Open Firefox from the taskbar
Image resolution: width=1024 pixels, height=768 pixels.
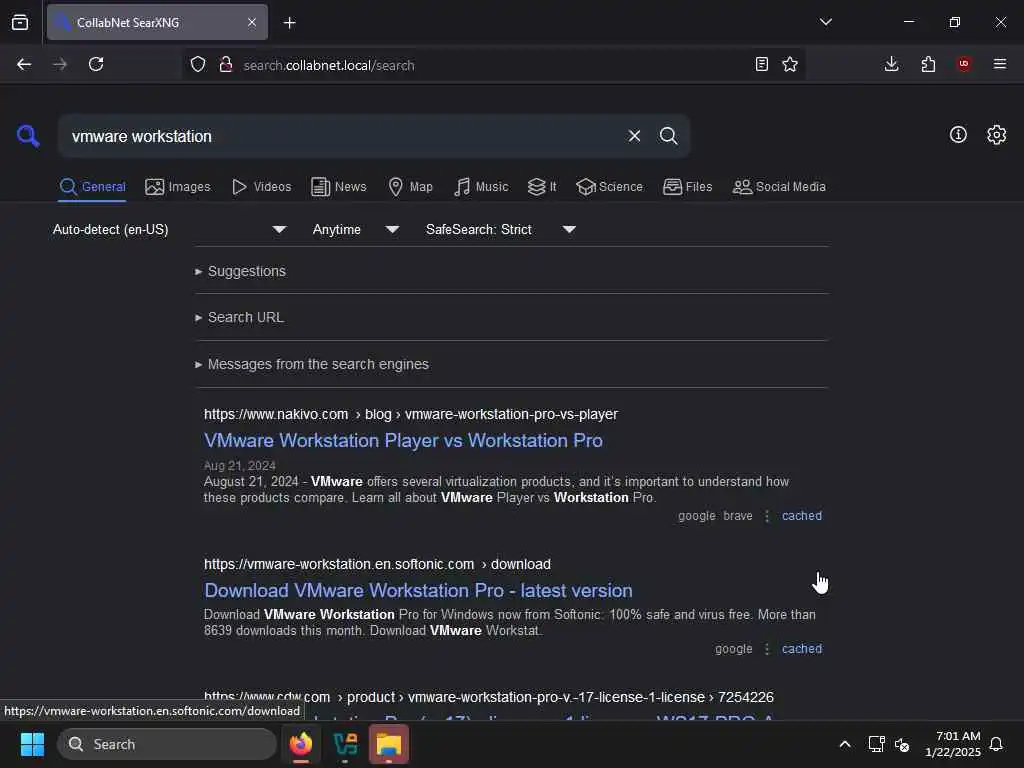301,744
